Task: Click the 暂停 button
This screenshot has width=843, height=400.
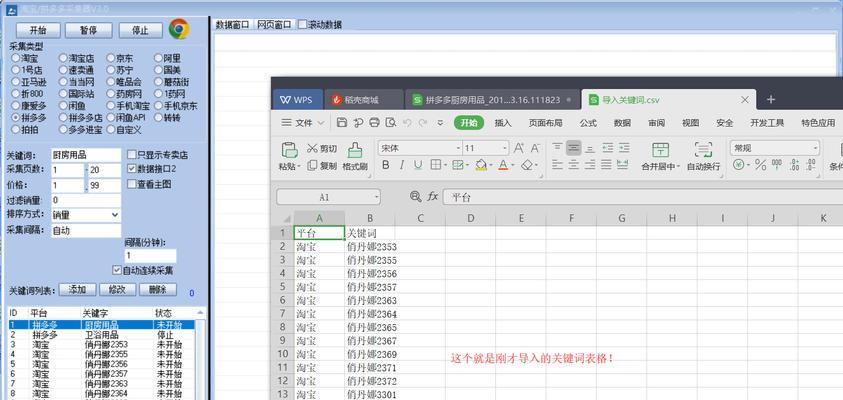Action: point(89,30)
